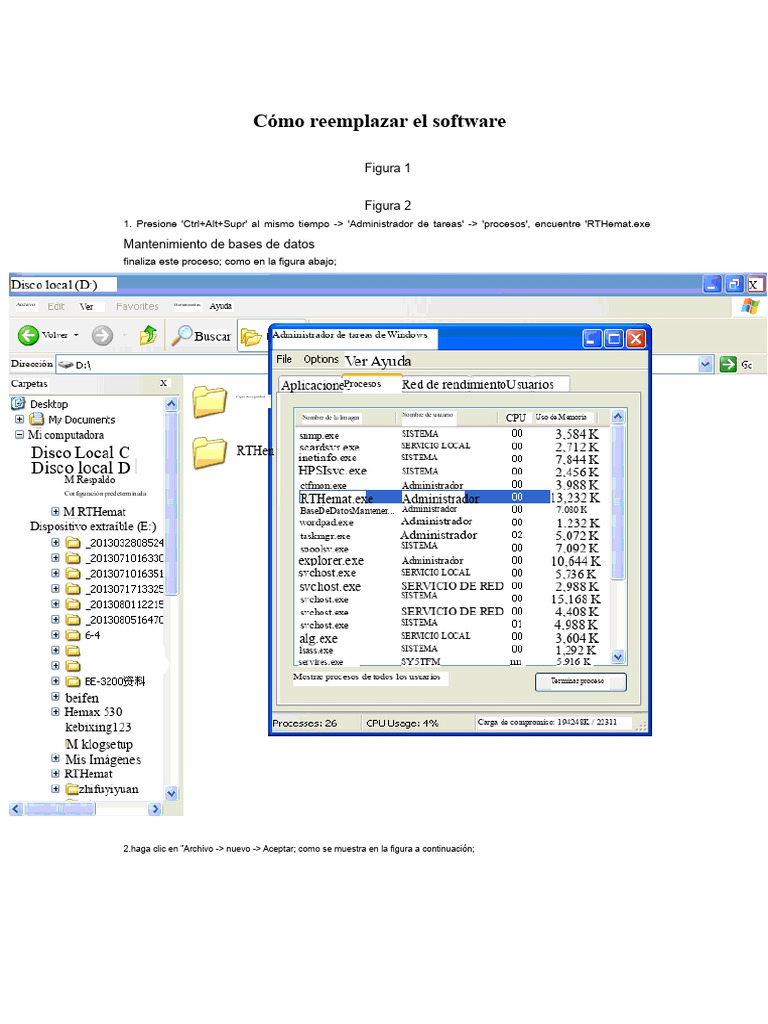Select Dispositivo extraíble (E:) in tree
The image size is (768, 1024).
[x=93, y=526]
